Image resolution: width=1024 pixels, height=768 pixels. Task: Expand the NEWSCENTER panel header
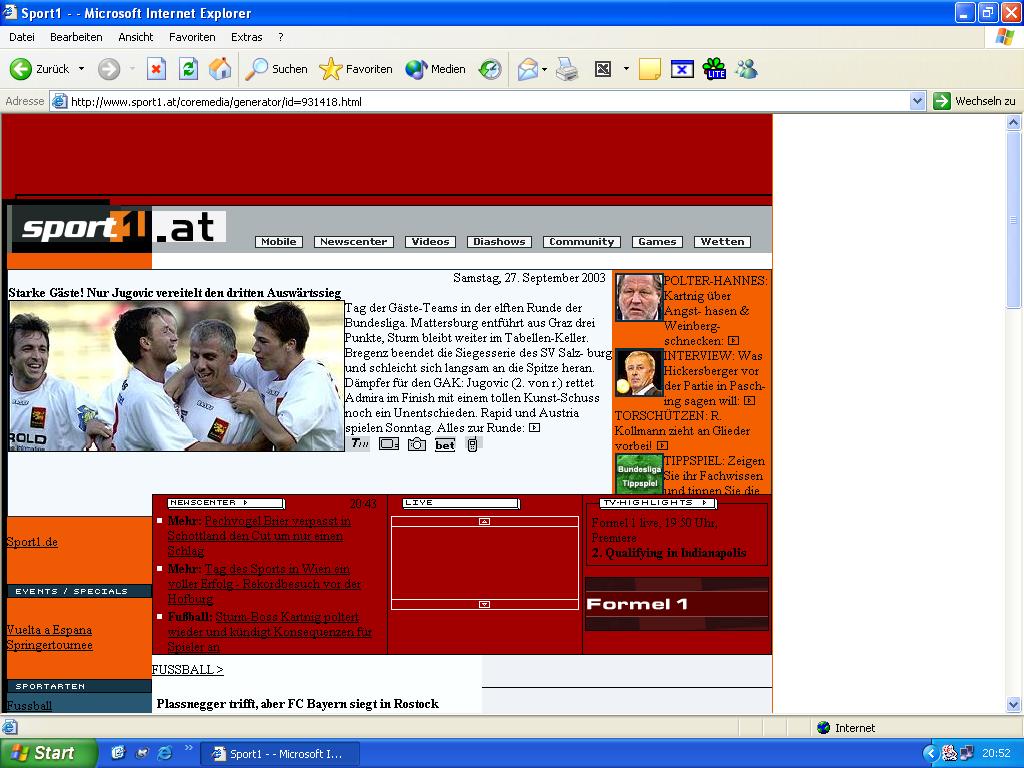(226, 503)
